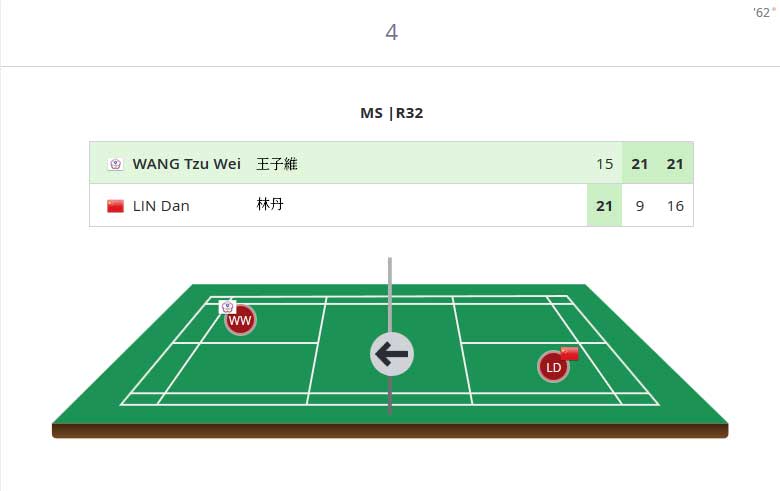Click the small flag above WW marker
The width and height of the screenshot is (780, 491).
pyautogui.click(x=227, y=307)
